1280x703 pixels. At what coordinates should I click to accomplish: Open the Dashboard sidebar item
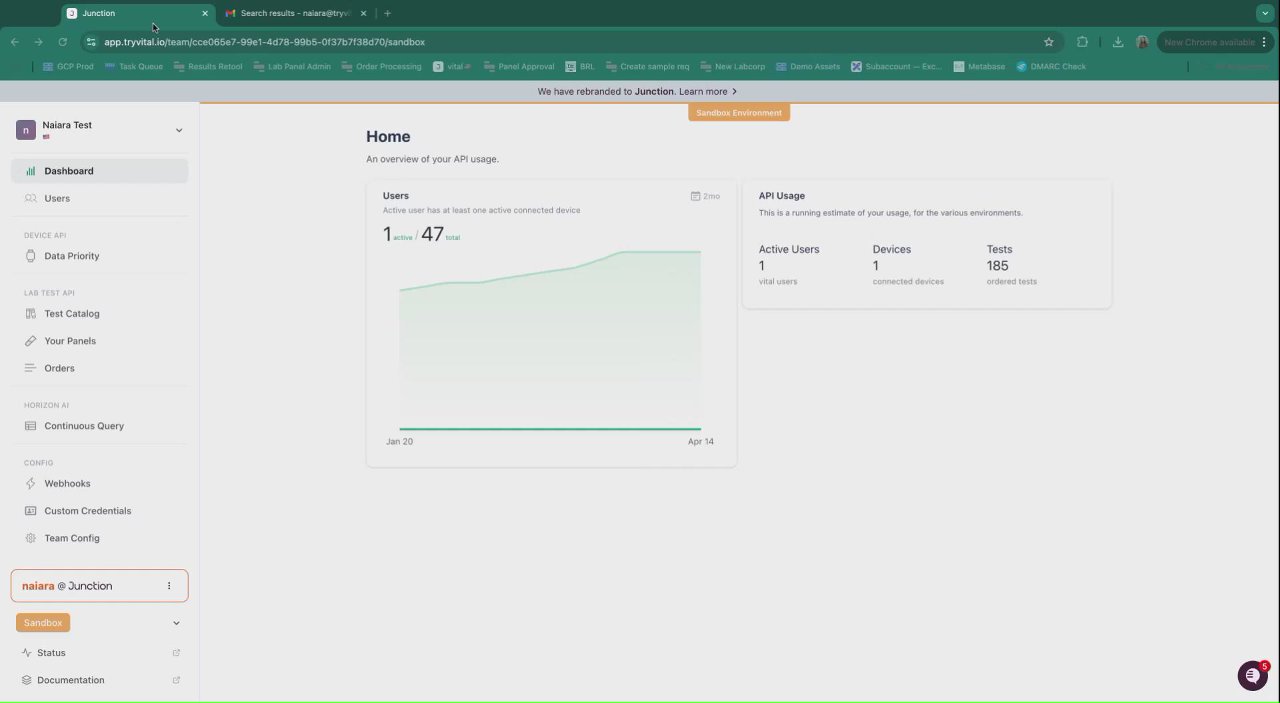click(x=99, y=171)
